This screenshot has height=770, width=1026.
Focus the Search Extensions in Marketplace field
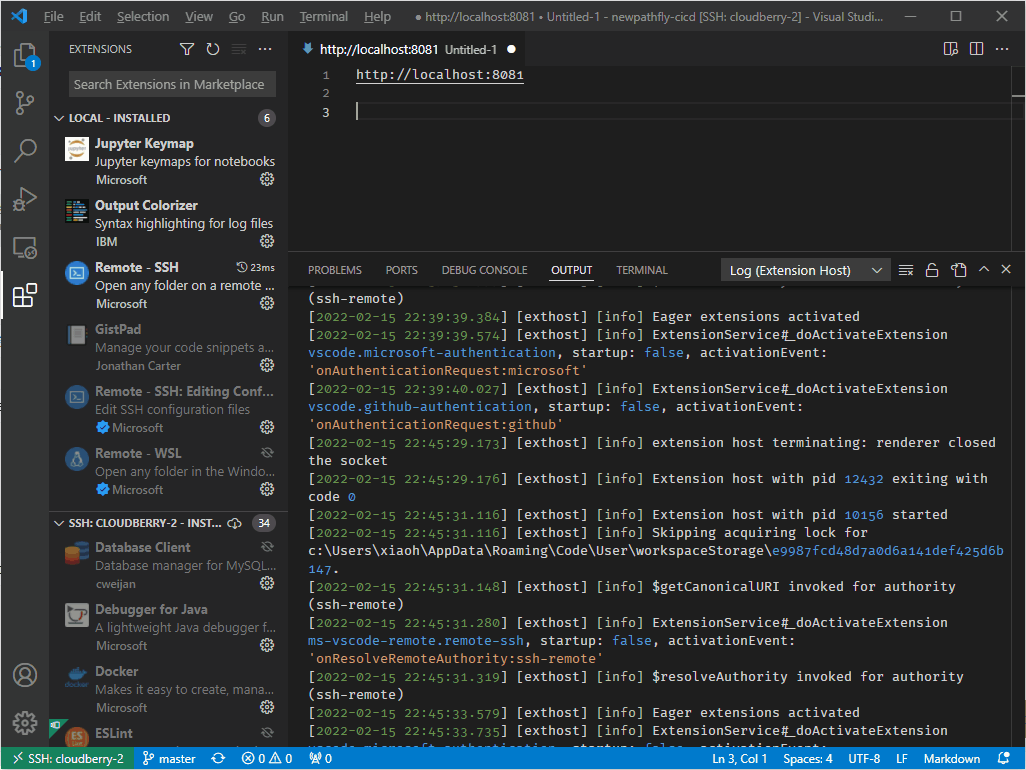point(172,84)
